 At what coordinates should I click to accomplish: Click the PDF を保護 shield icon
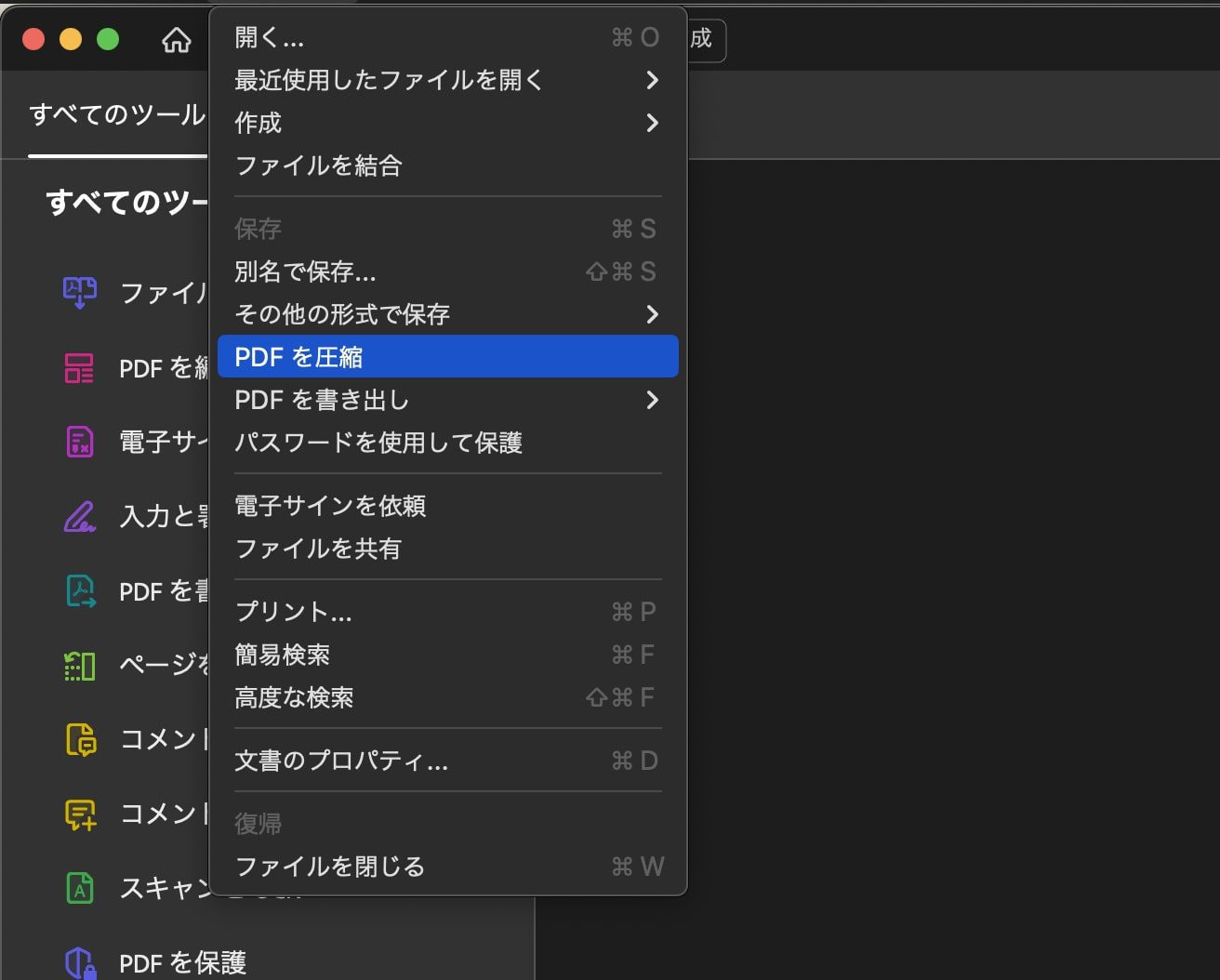(80, 962)
